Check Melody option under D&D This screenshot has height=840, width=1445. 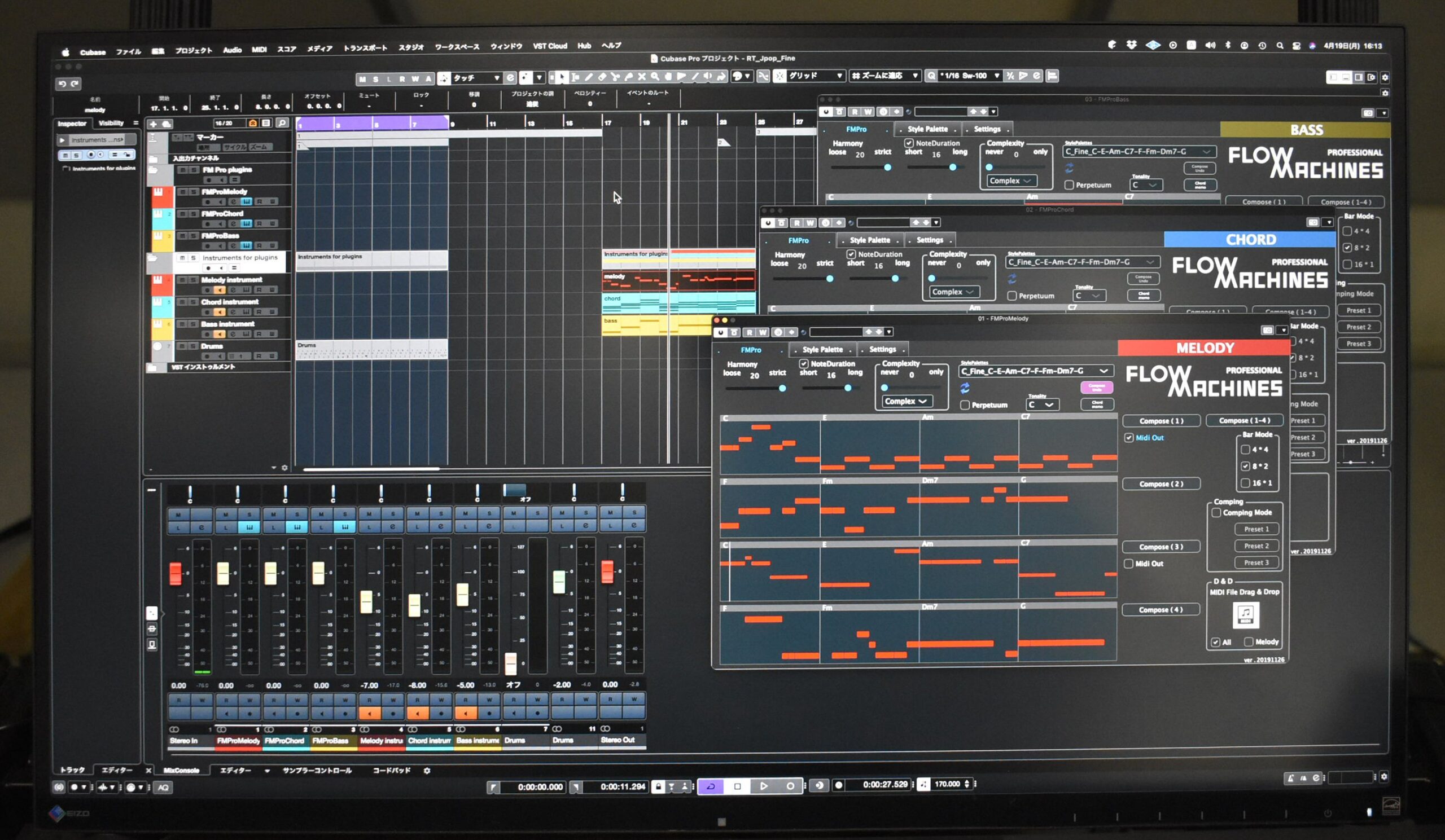tap(1249, 643)
